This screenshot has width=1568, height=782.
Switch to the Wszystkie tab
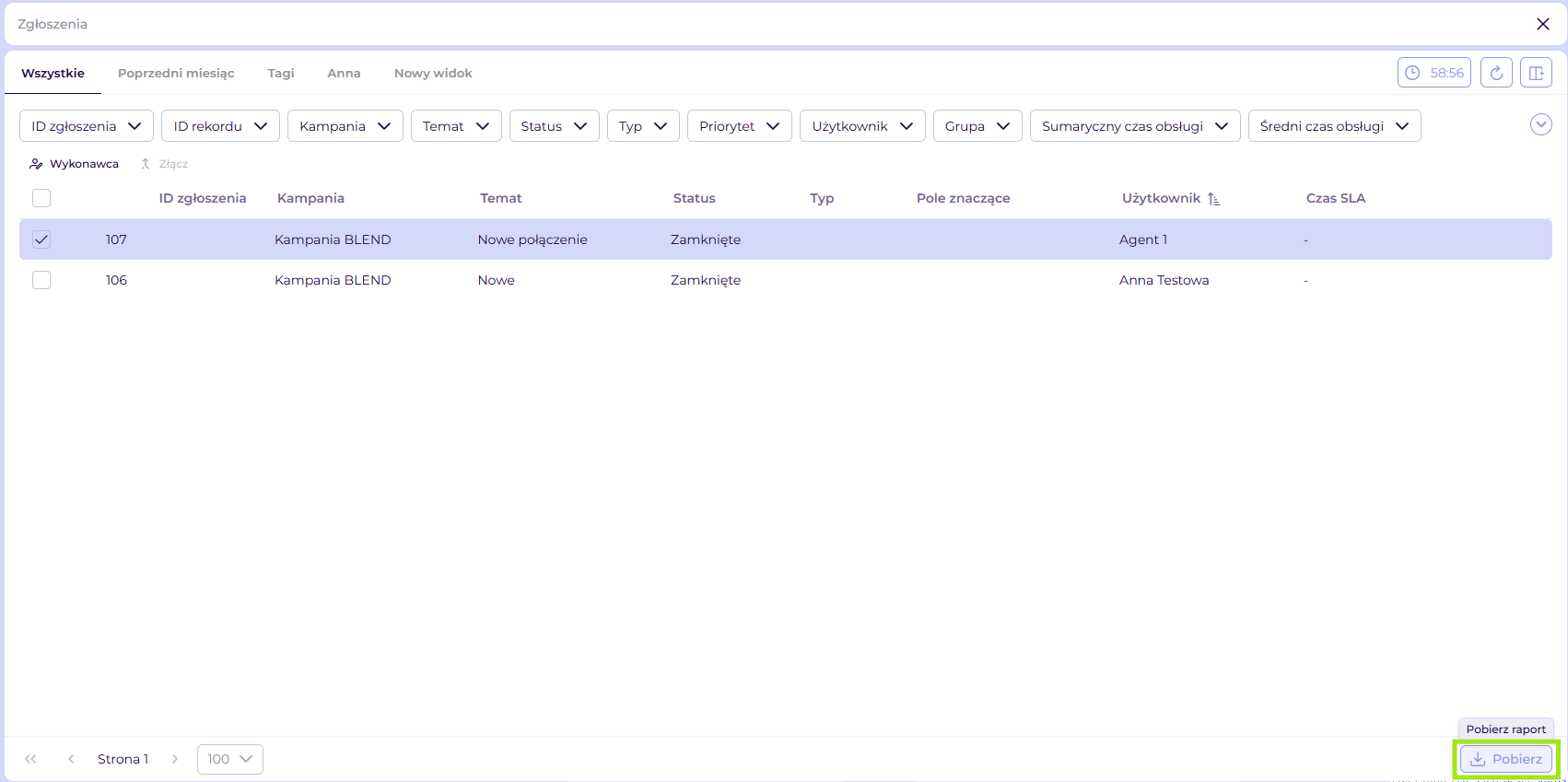(x=53, y=73)
